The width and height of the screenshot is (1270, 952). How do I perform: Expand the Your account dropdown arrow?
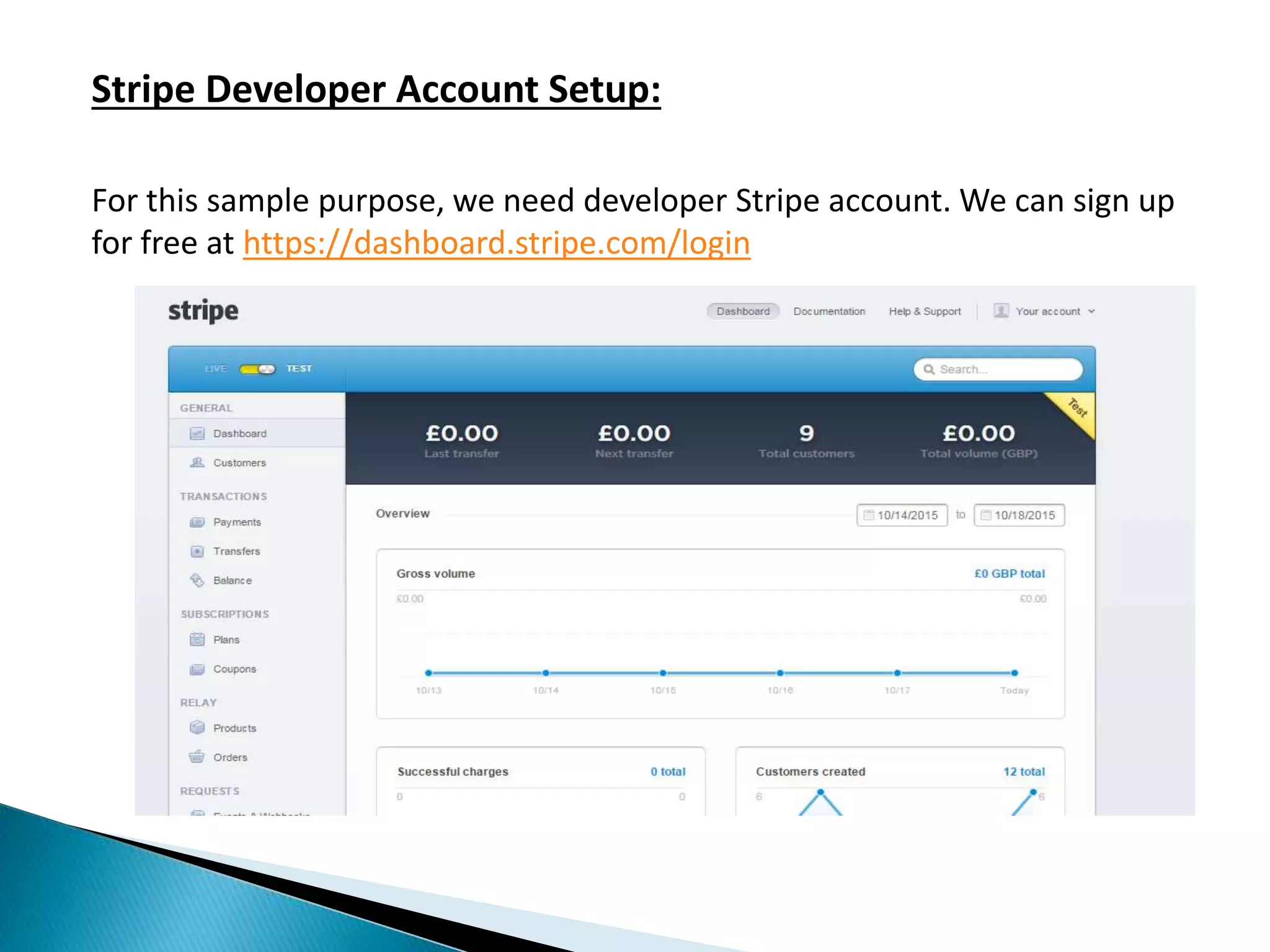pos(1091,311)
